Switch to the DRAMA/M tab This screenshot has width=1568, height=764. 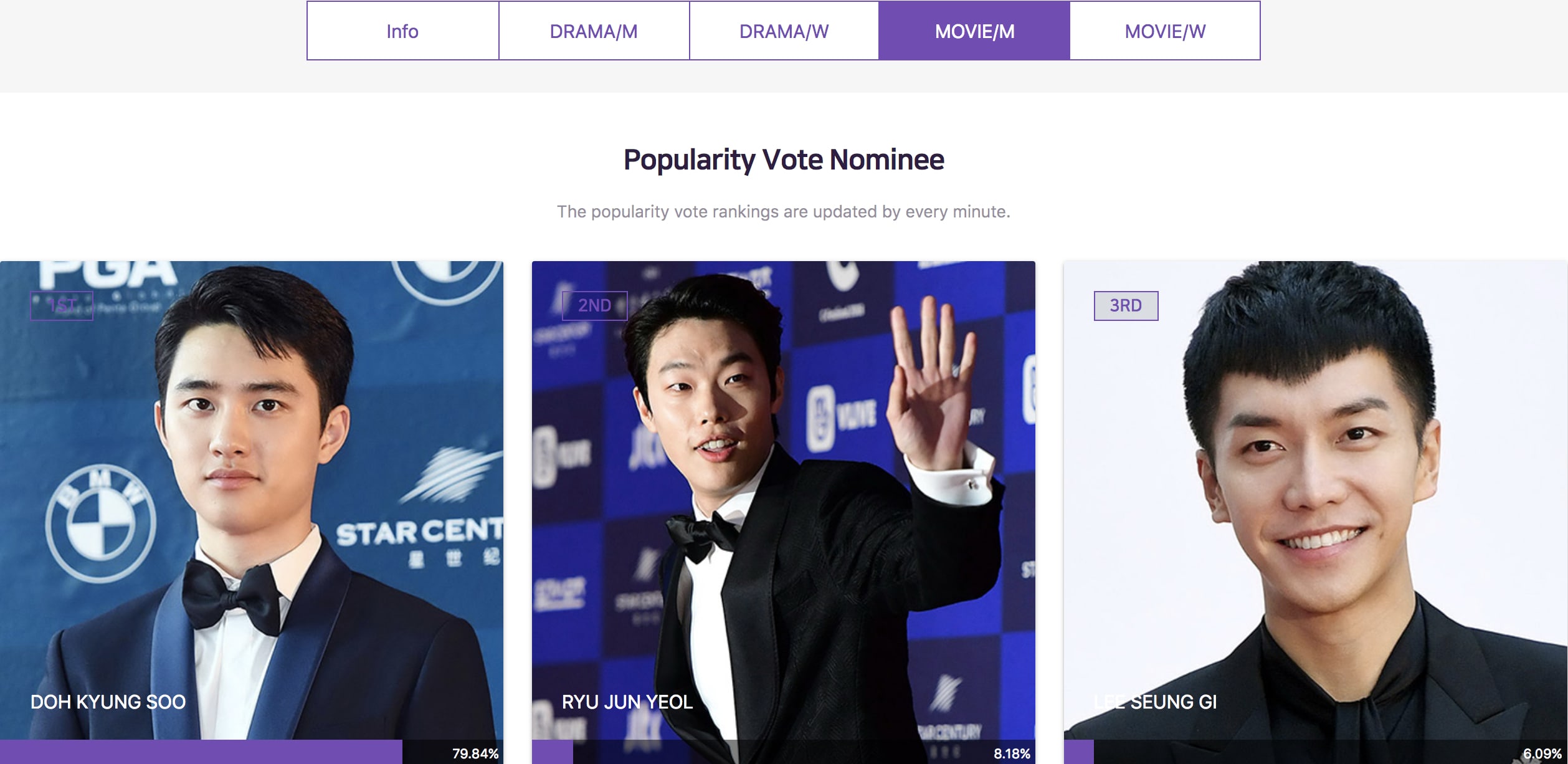pos(594,31)
